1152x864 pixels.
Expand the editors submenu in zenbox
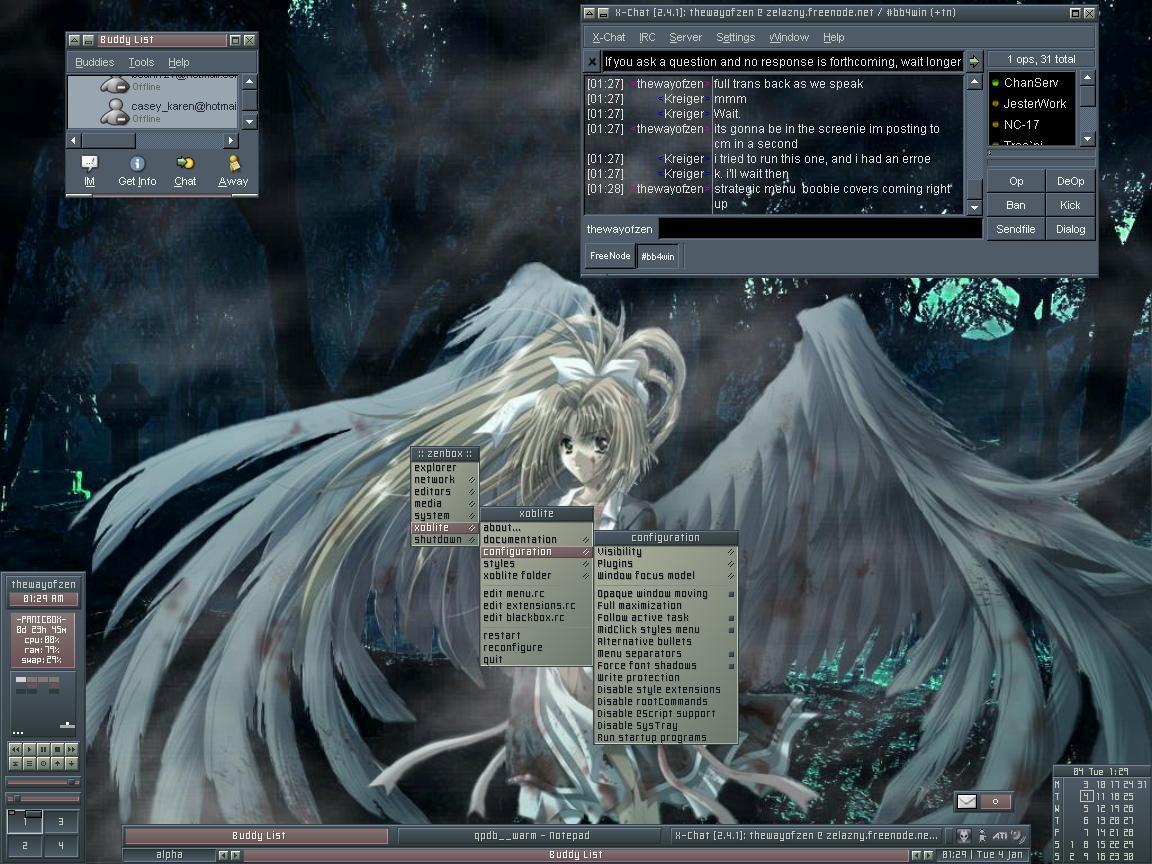point(444,492)
